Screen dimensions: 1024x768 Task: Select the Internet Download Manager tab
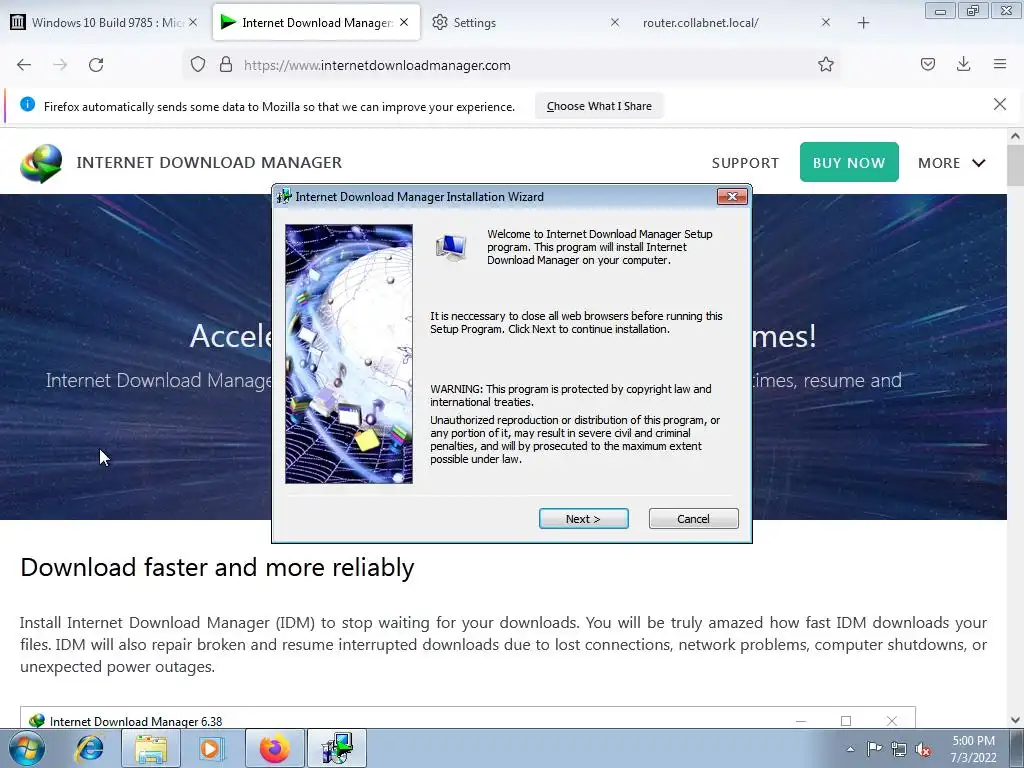(x=316, y=23)
